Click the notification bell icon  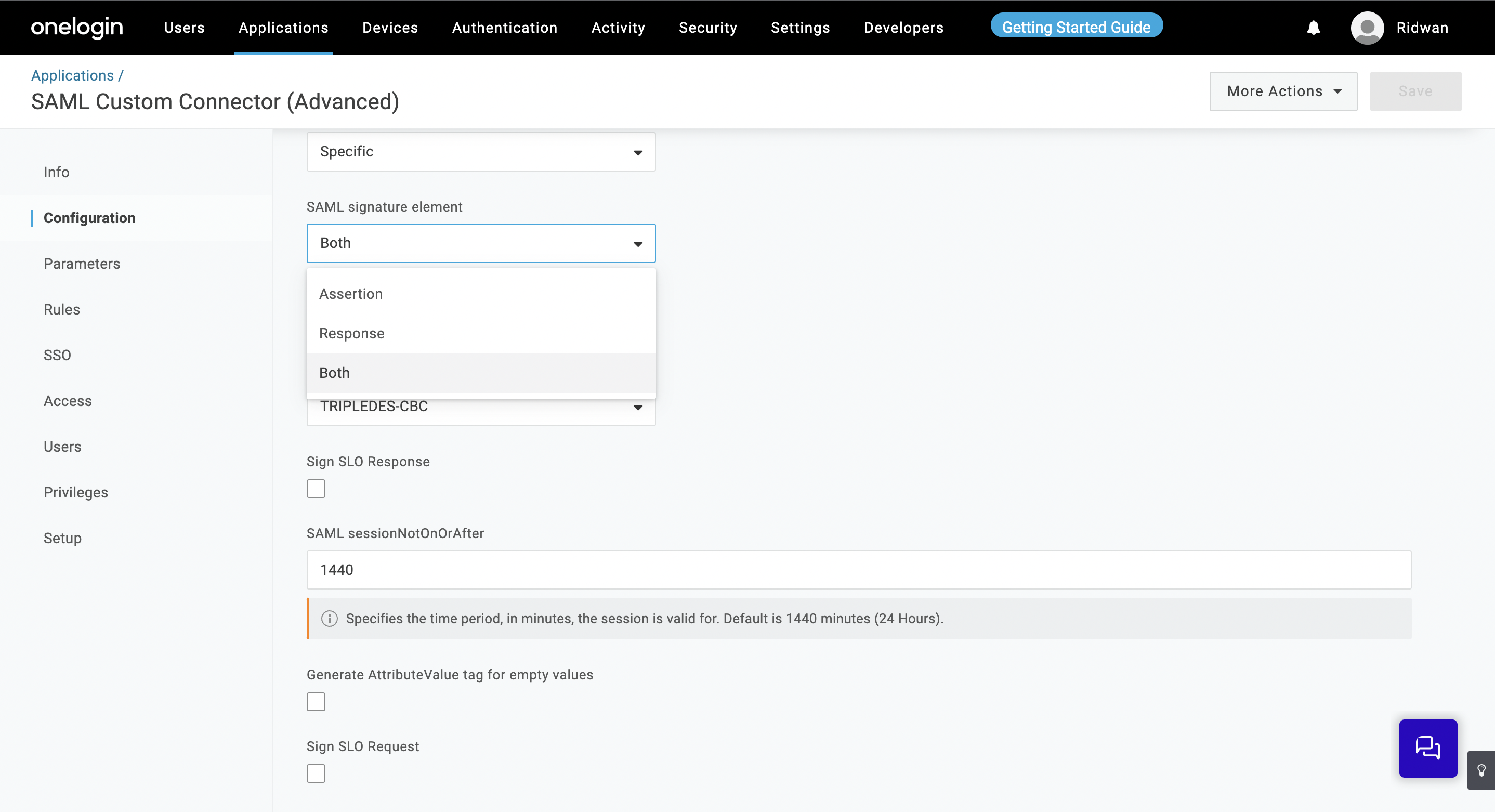point(1314,27)
